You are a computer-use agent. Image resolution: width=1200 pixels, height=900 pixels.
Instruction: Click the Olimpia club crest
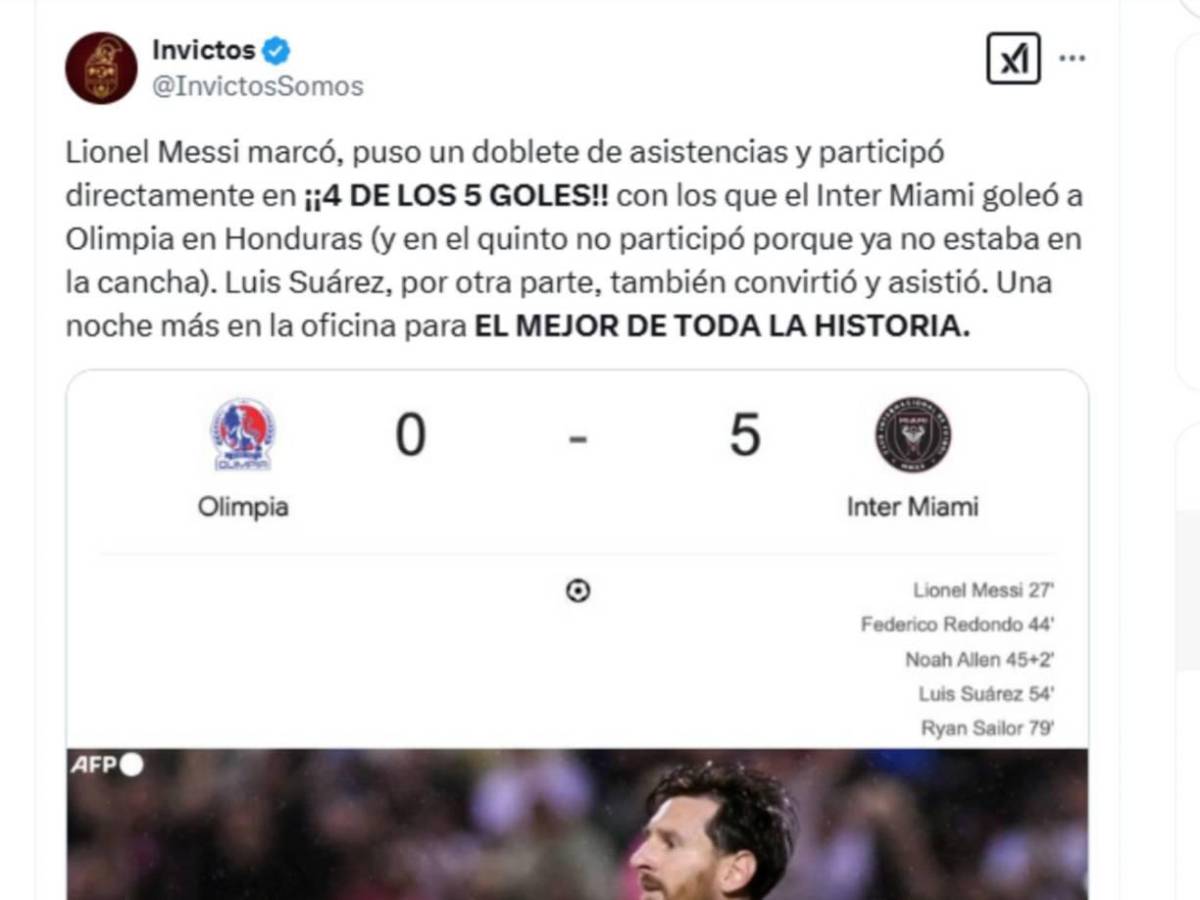pyautogui.click(x=242, y=434)
